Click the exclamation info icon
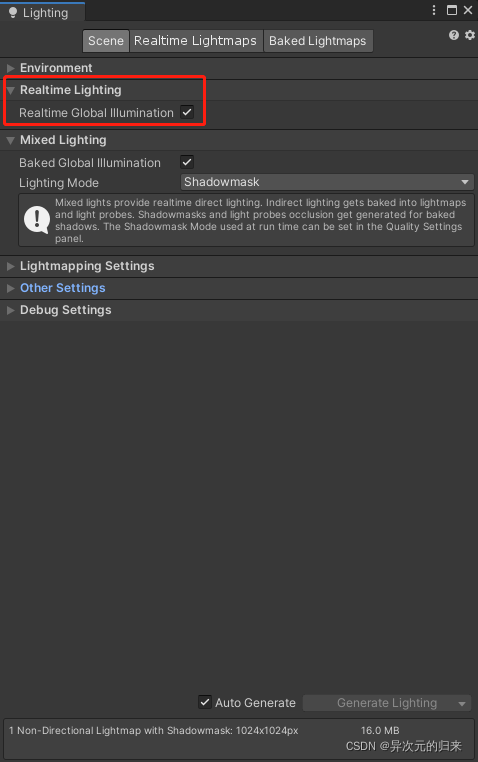 [x=37, y=220]
